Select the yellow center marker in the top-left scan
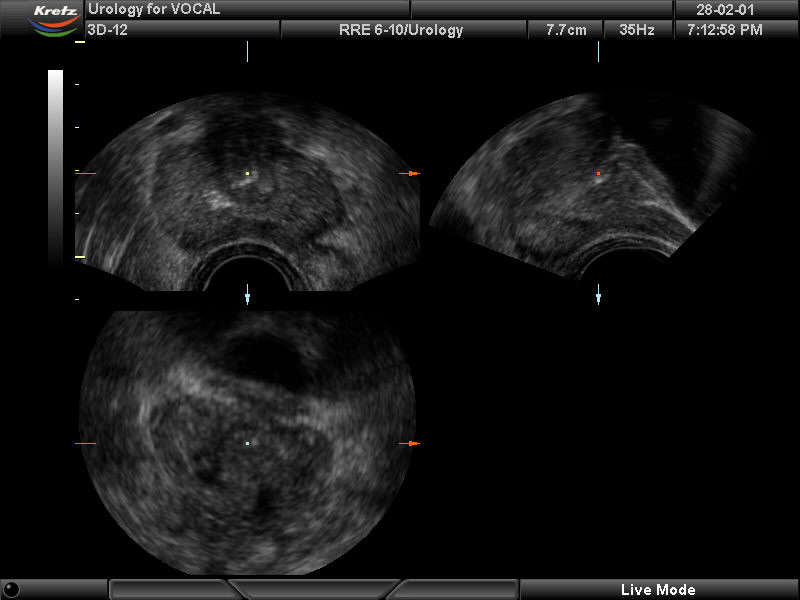Image resolution: width=800 pixels, height=600 pixels. 247,174
